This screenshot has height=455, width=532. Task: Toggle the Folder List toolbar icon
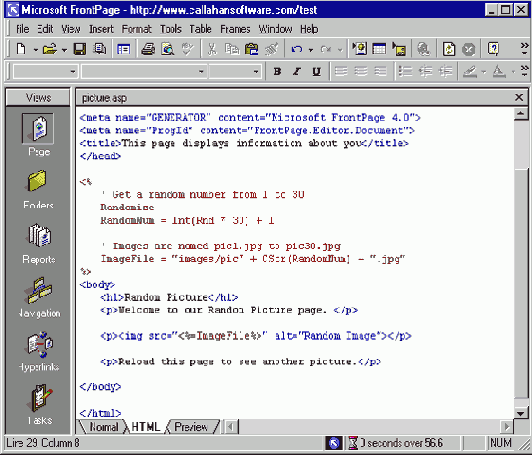[124, 50]
